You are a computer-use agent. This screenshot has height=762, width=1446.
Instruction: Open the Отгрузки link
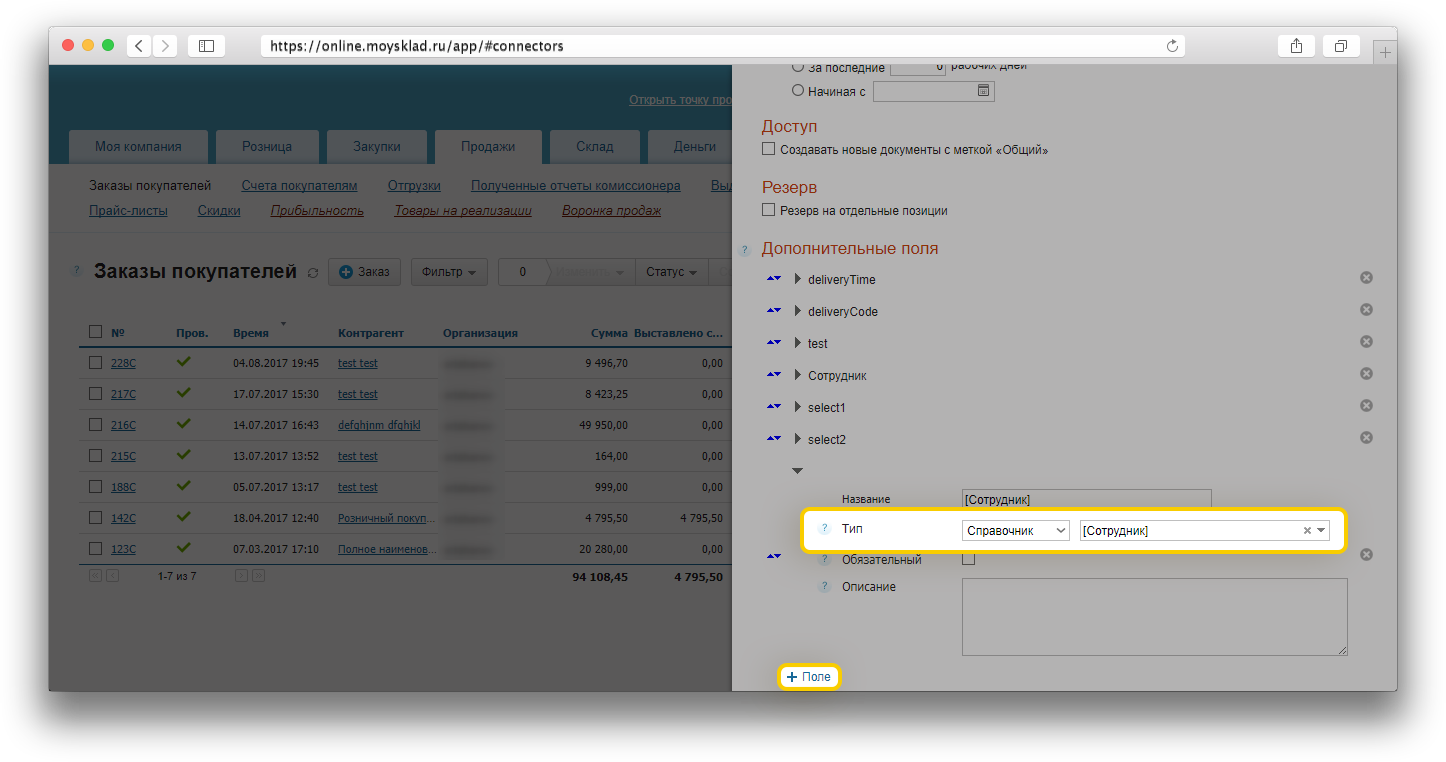pos(414,186)
